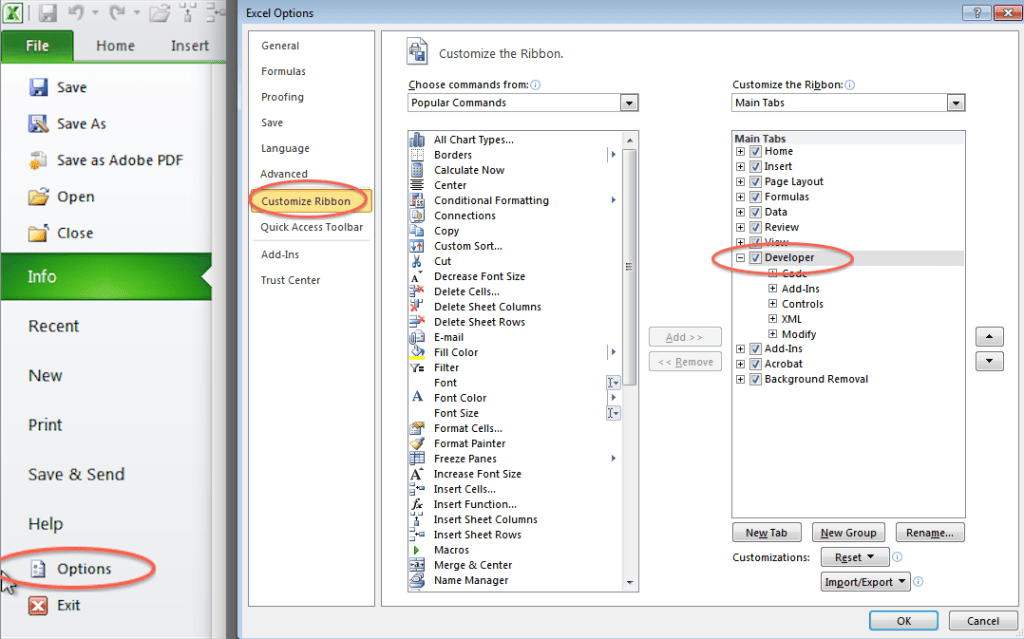
Task: Uncheck the Acrobat tab checkbox
Action: pyautogui.click(x=756, y=363)
